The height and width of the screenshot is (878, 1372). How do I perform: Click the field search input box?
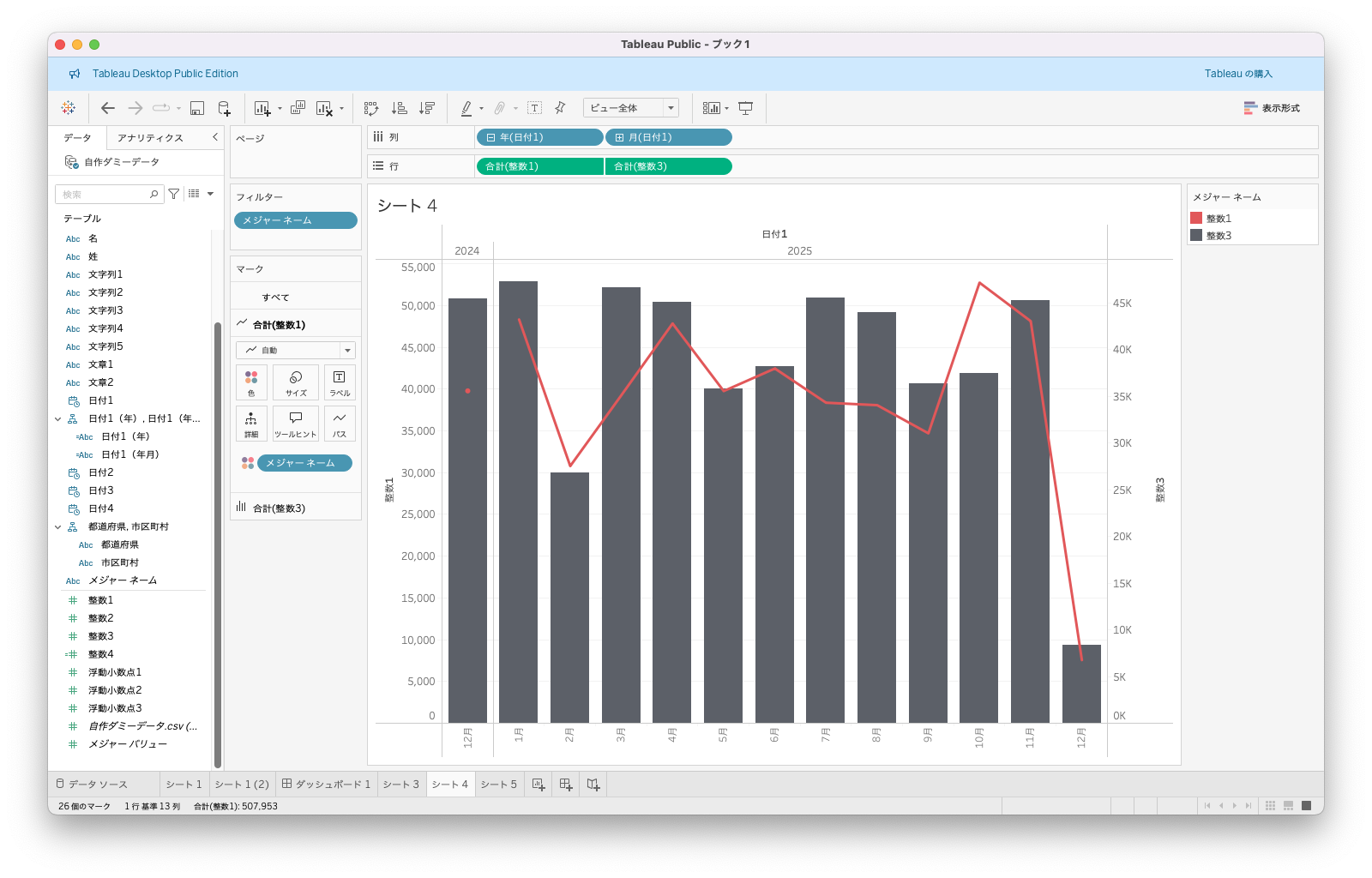pos(105,195)
